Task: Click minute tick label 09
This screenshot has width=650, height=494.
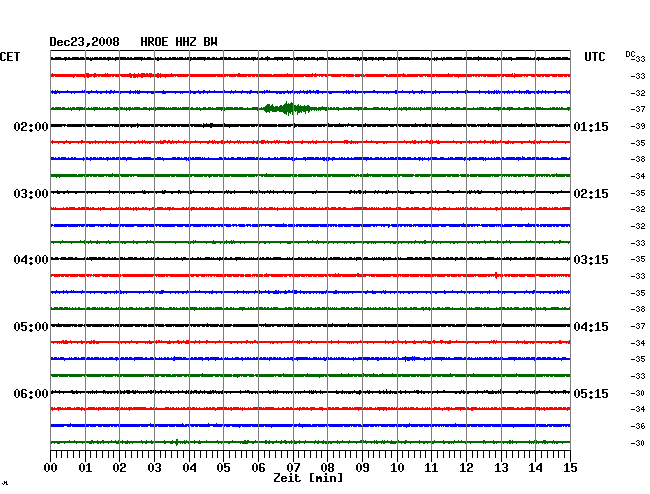Action: click(362, 467)
